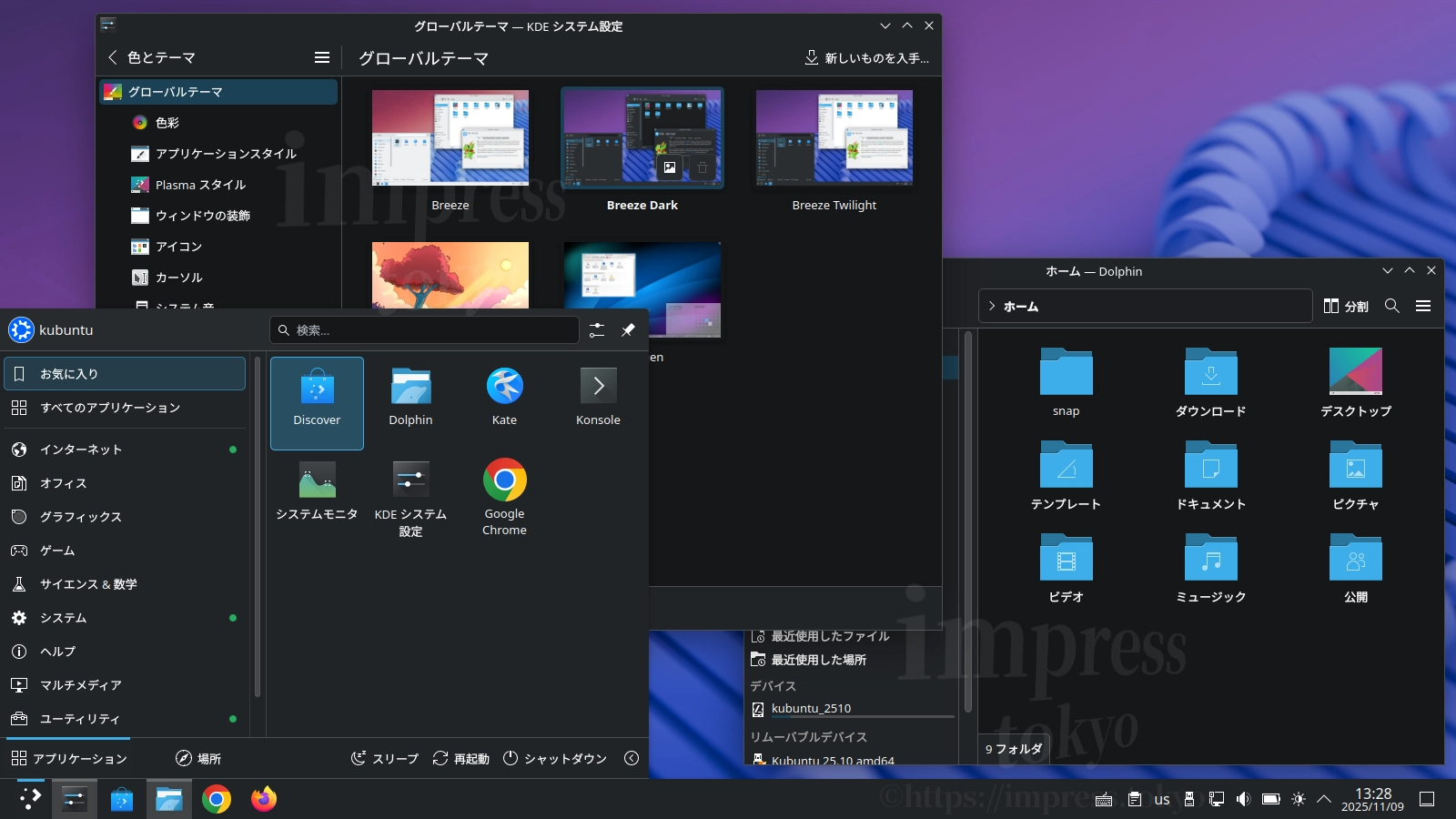The height and width of the screenshot is (819, 1456).
Task: Select the ダウンロード folder in Dolphin
Action: 1211,382
